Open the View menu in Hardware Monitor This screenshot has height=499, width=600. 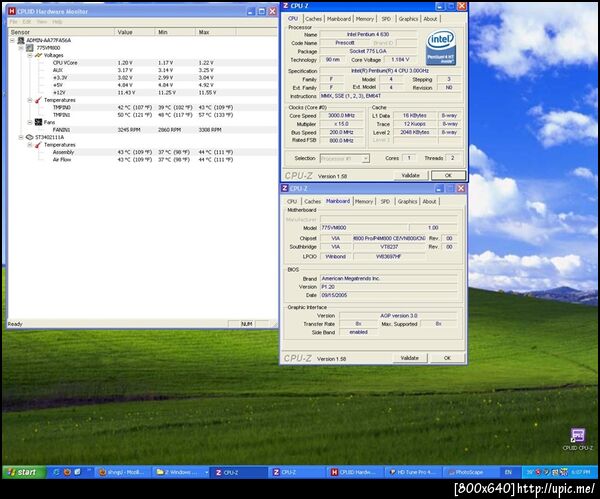point(42,21)
